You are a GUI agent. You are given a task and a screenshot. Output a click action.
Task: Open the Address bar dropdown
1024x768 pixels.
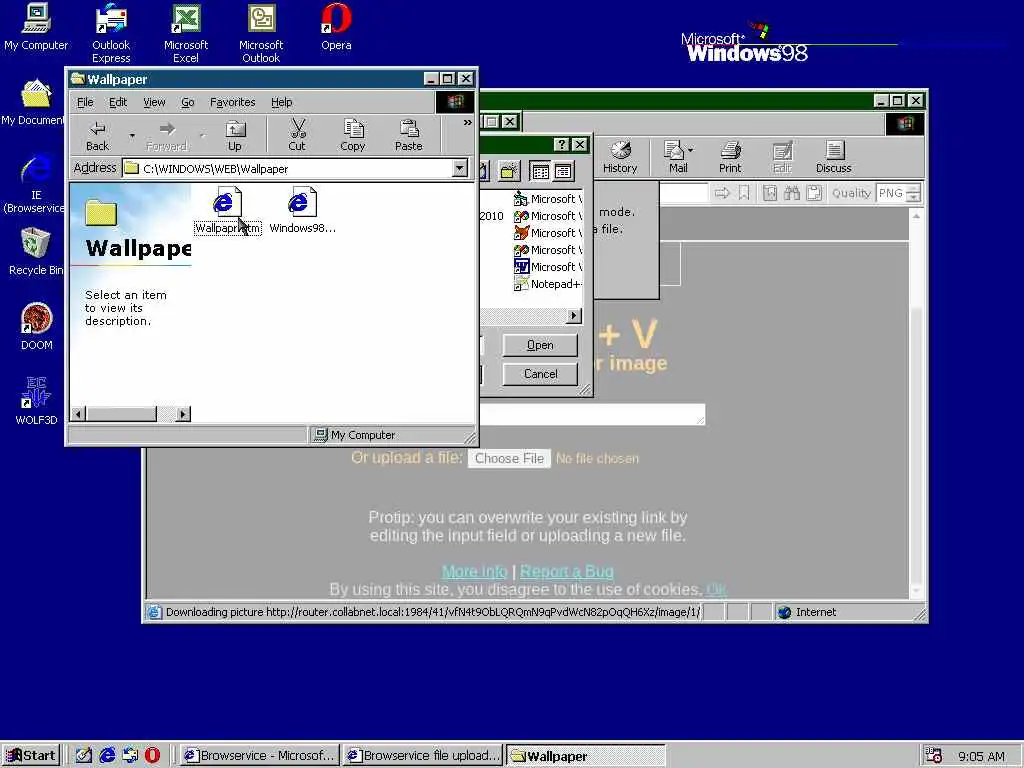(x=460, y=168)
